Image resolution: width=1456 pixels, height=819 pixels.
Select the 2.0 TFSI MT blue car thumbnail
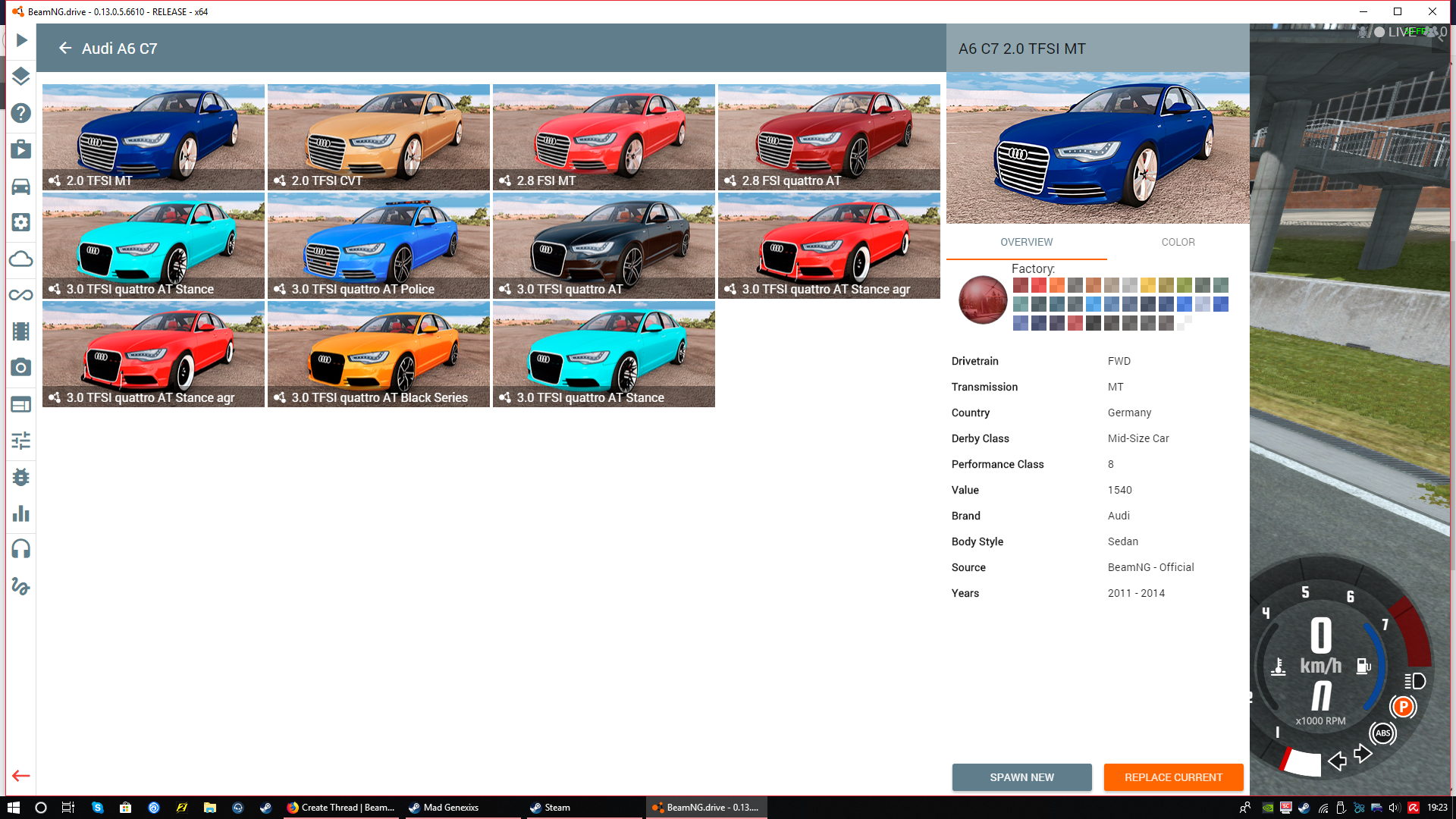(x=153, y=137)
